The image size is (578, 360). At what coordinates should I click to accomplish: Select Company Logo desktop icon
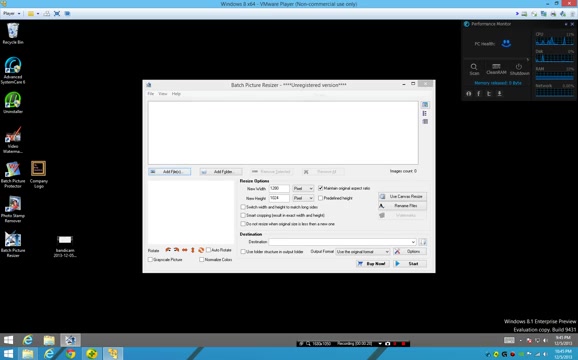coord(39,175)
